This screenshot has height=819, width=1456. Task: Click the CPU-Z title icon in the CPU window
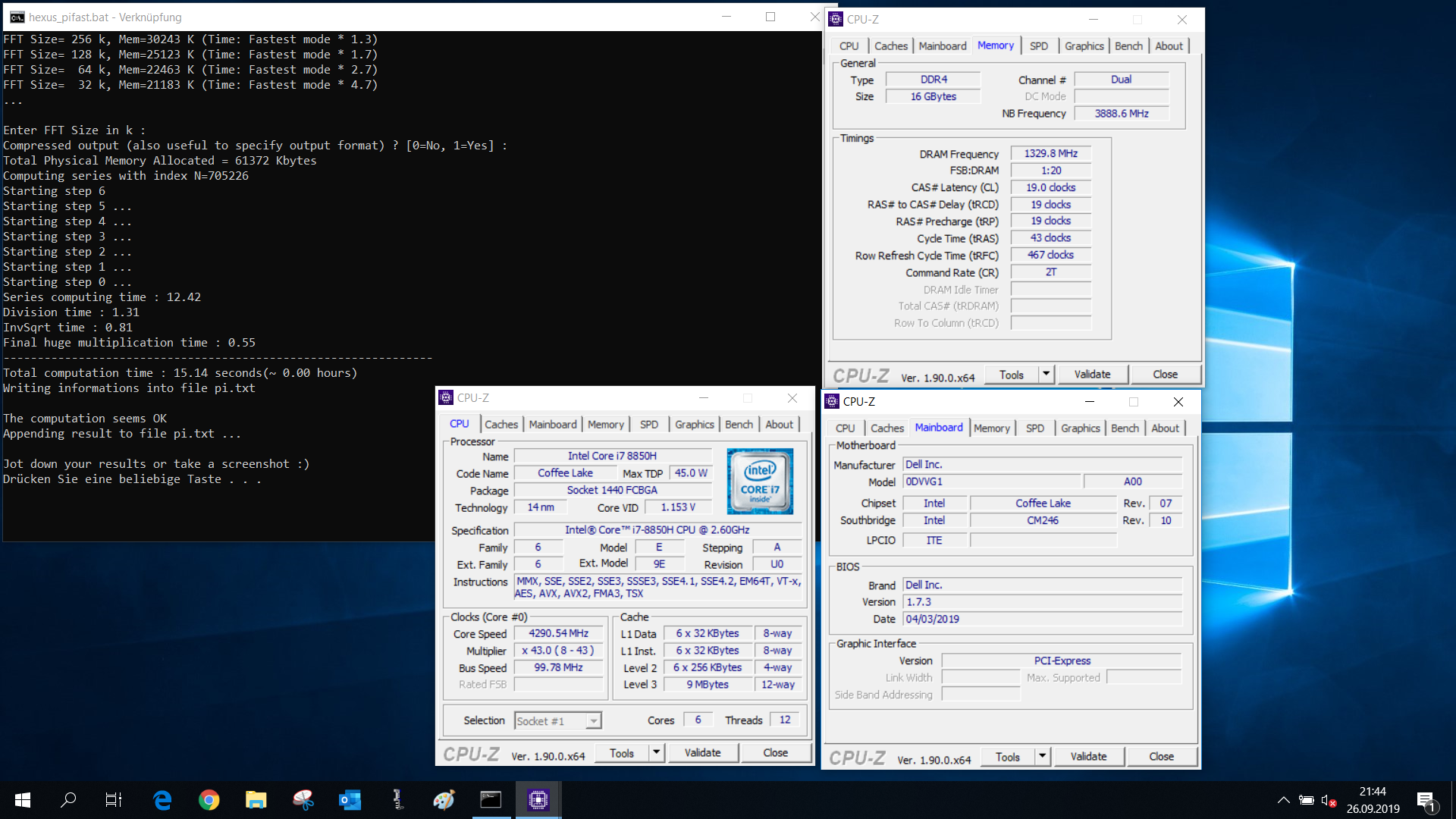[446, 397]
